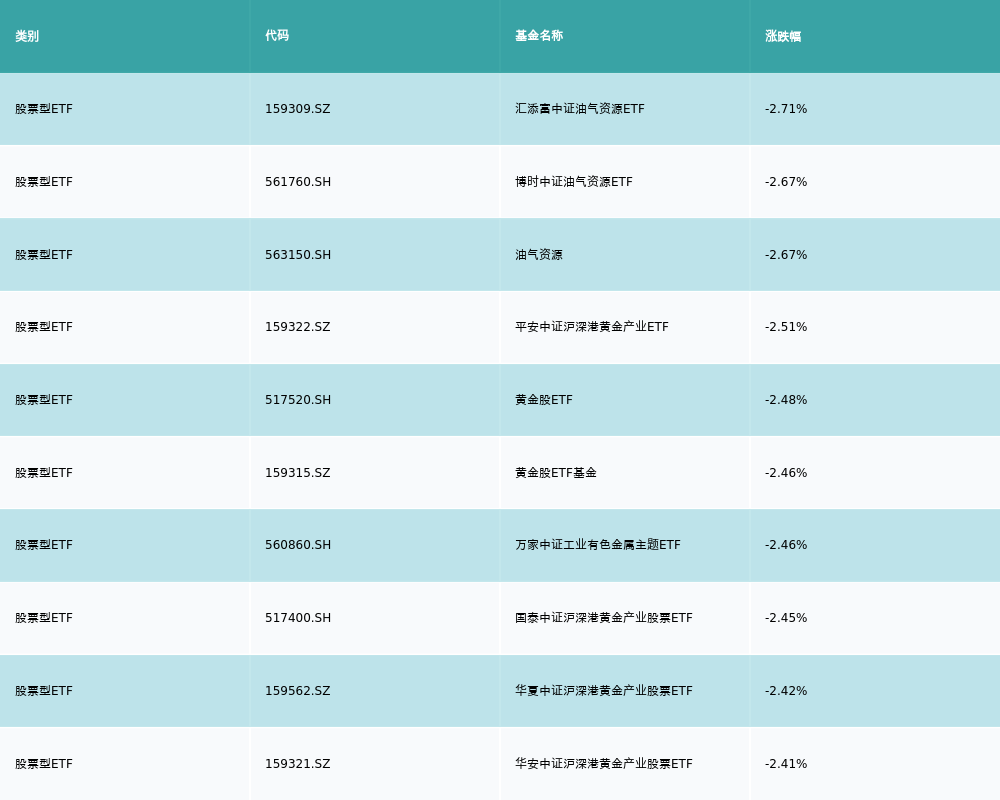Select code 563150.SH

pos(298,255)
